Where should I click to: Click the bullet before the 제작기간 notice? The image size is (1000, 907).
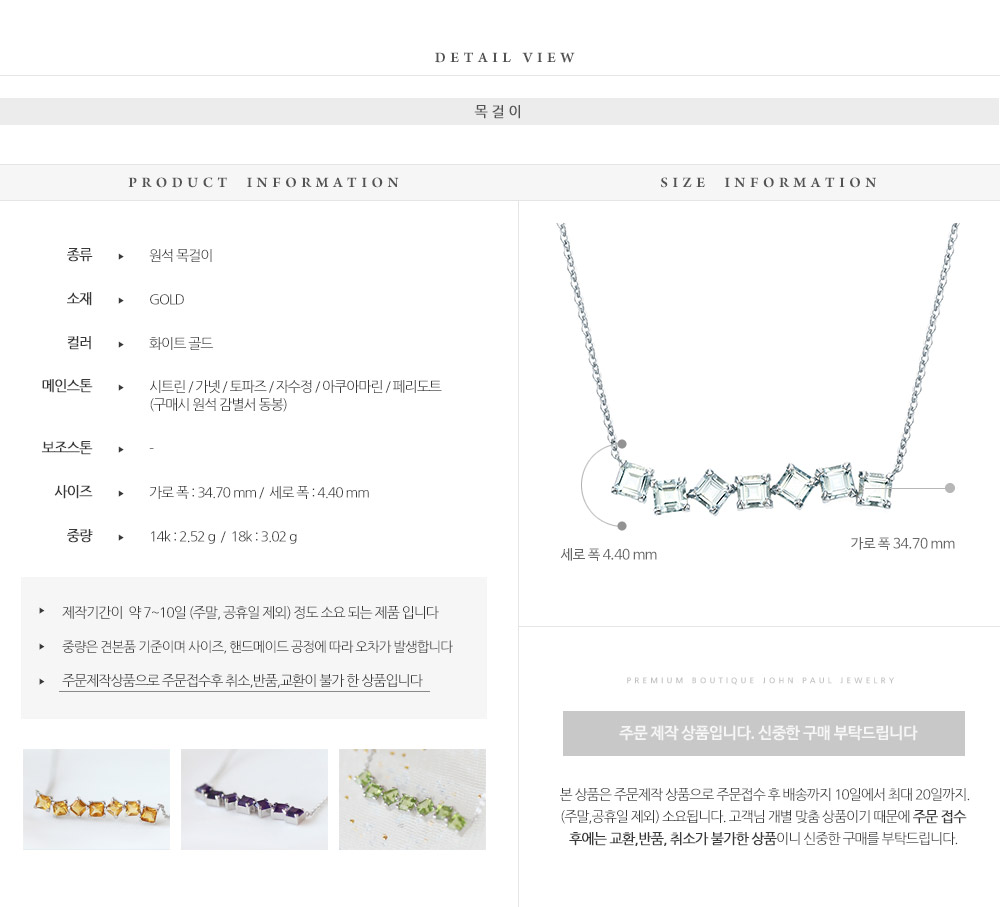point(41,611)
